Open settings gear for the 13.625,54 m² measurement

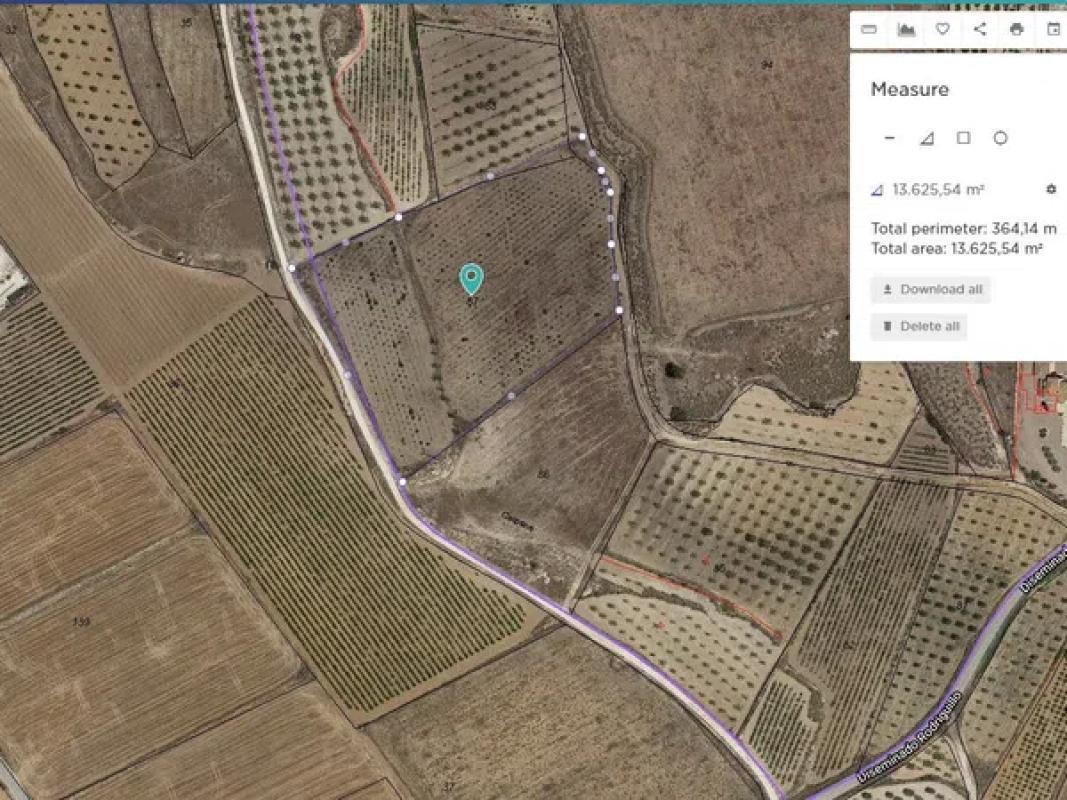(1051, 189)
